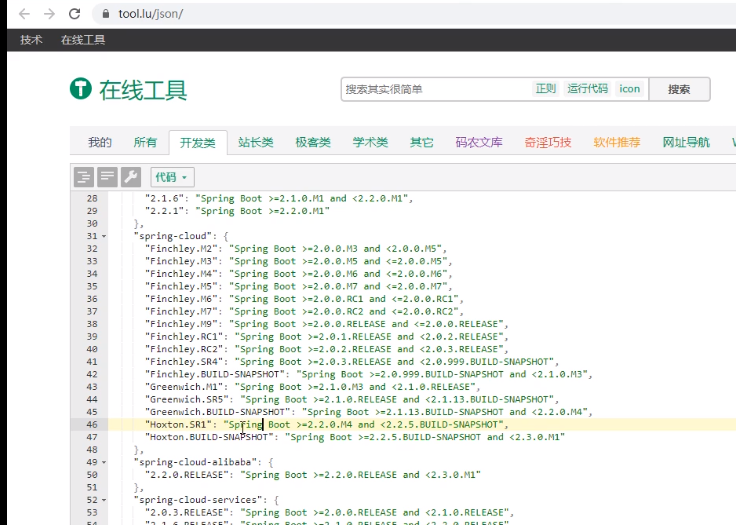Image resolution: width=736 pixels, height=525 pixels.
Task: Click the "2.2.1" key on line 29
Action: [164, 211]
